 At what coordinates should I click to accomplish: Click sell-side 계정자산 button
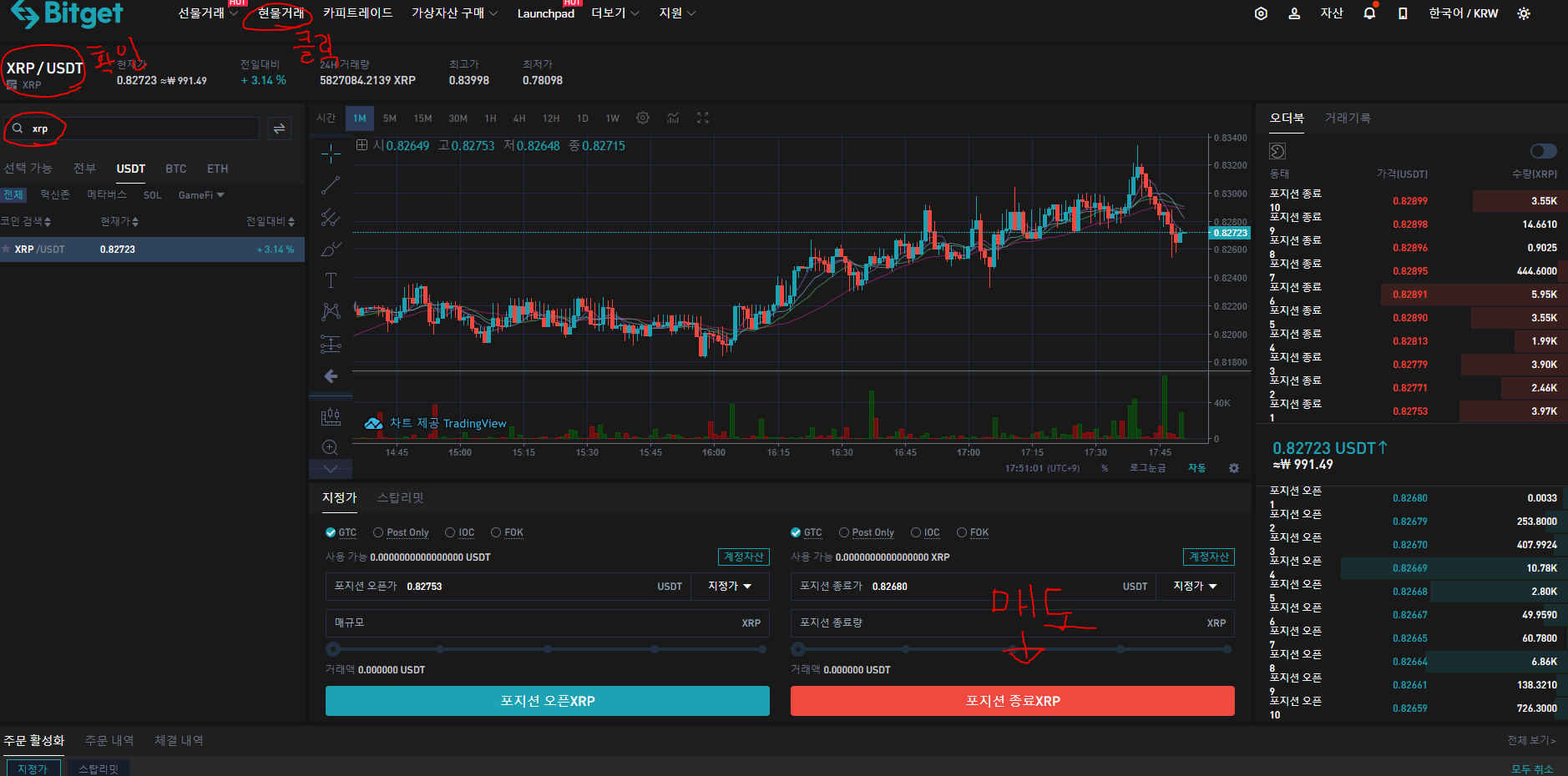(1209, 557)
